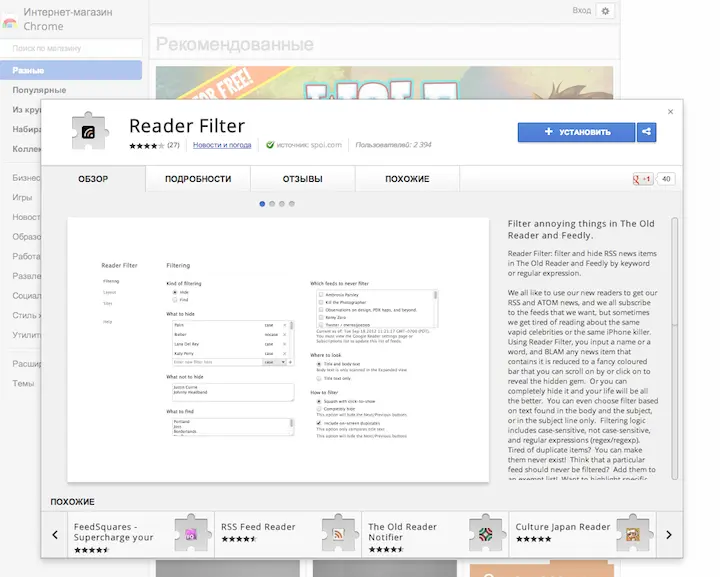
Task: Click the Рекомендованные heading in the background
Action: click(x=235, y=45)
